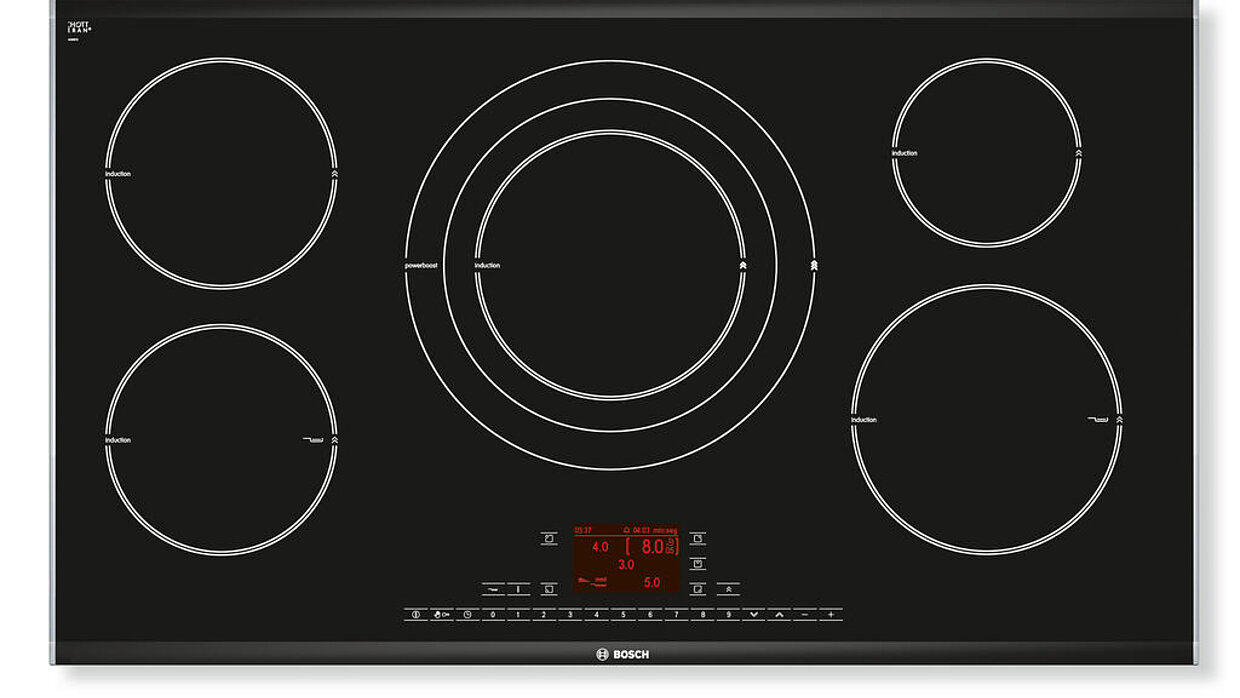This screenshot has height=698, width=1240.
Task: Select the top-left cooking zone key
Action: pyautogui.click(x=548, y=538)
